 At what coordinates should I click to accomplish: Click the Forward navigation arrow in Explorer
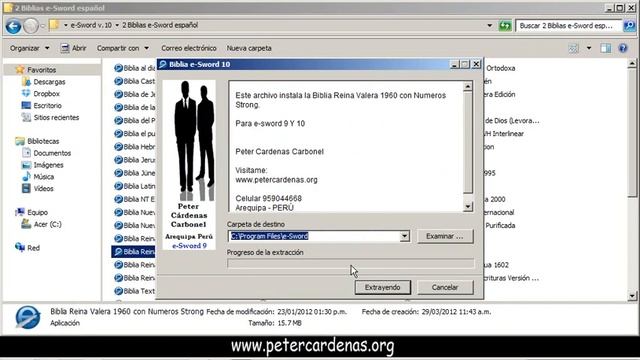[31, 26]
